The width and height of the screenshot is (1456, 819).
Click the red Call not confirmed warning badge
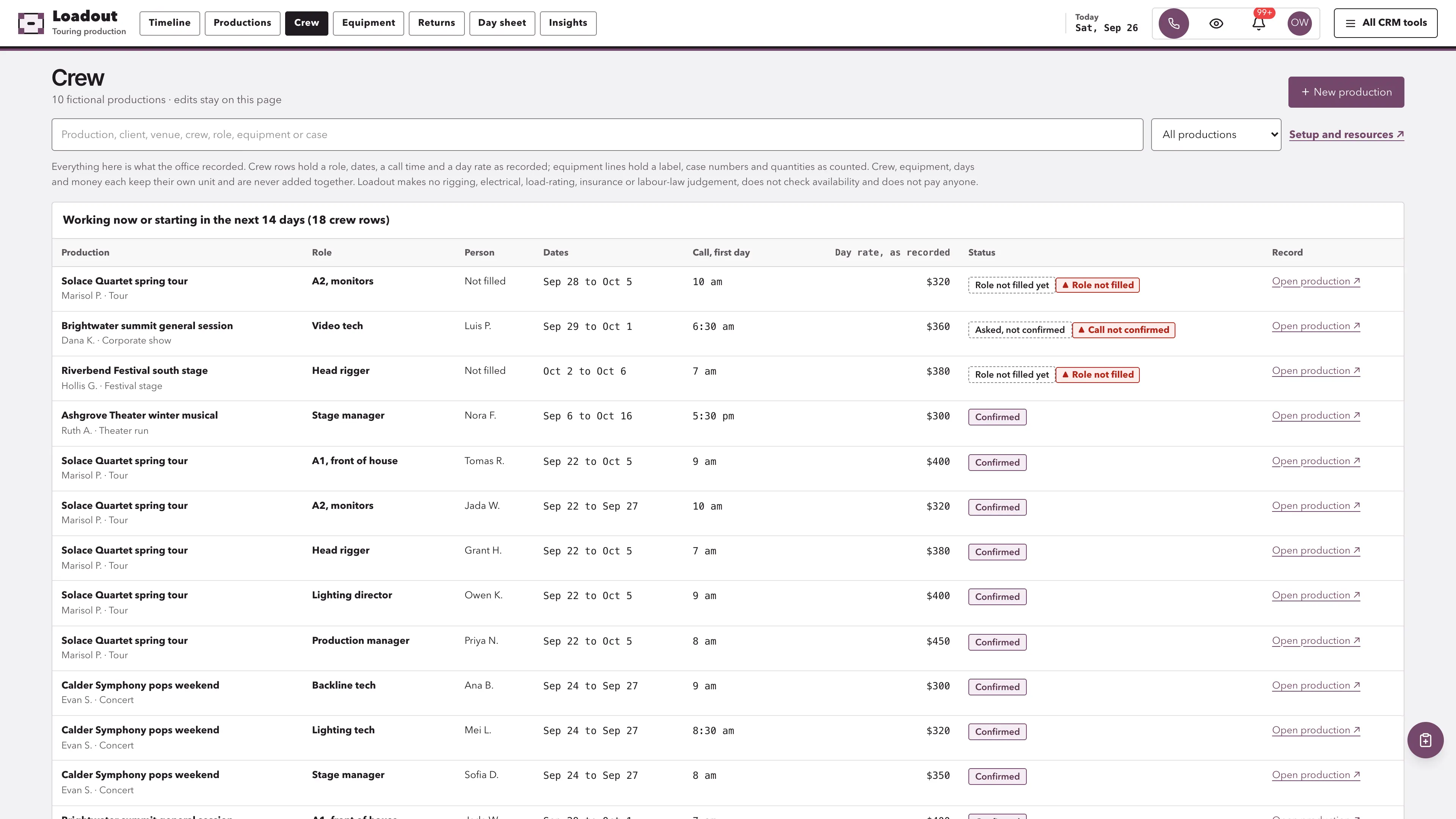pyautogui.click(x=1123, y=330)
